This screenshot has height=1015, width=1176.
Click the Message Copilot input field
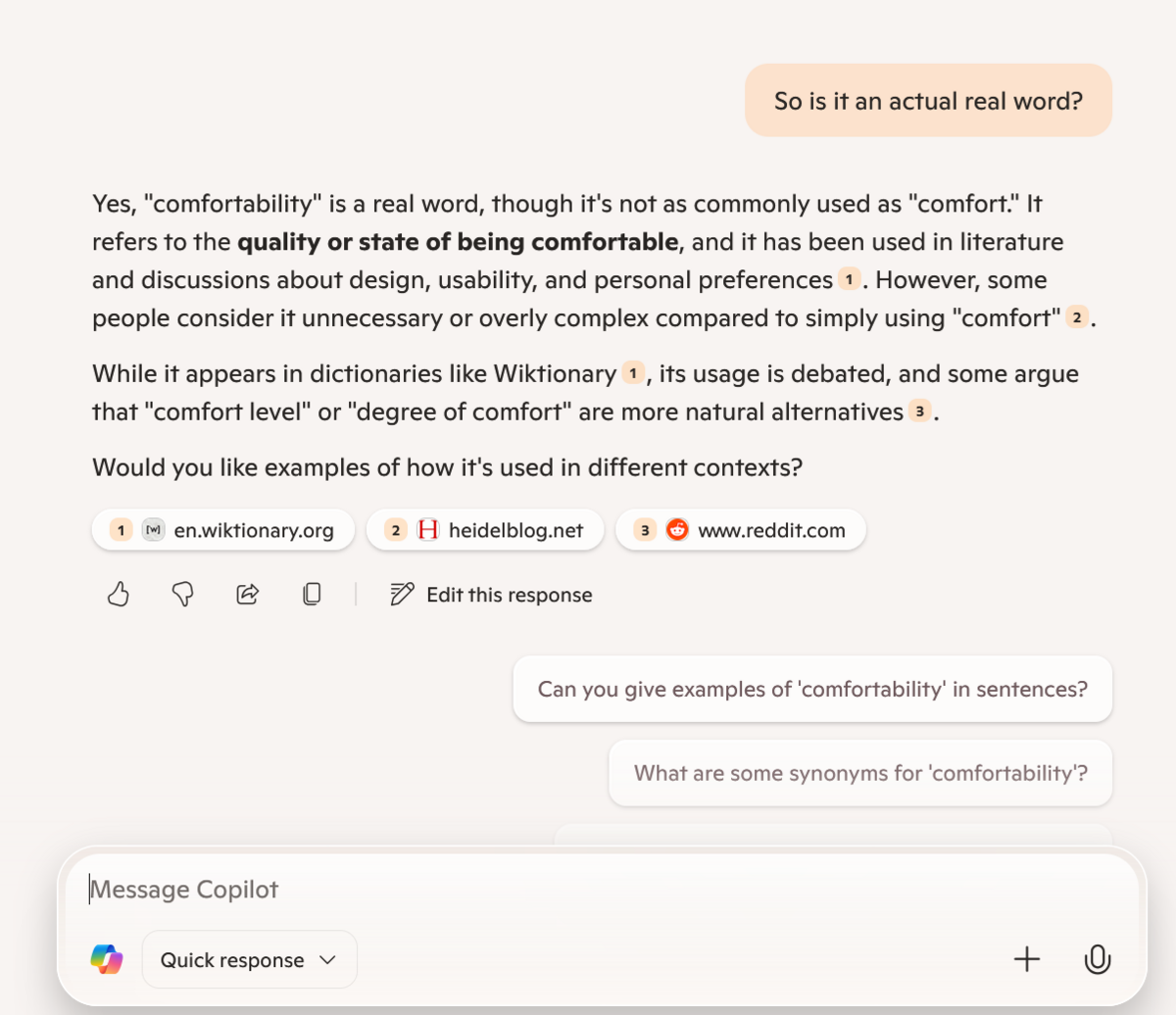pos(392,889)
